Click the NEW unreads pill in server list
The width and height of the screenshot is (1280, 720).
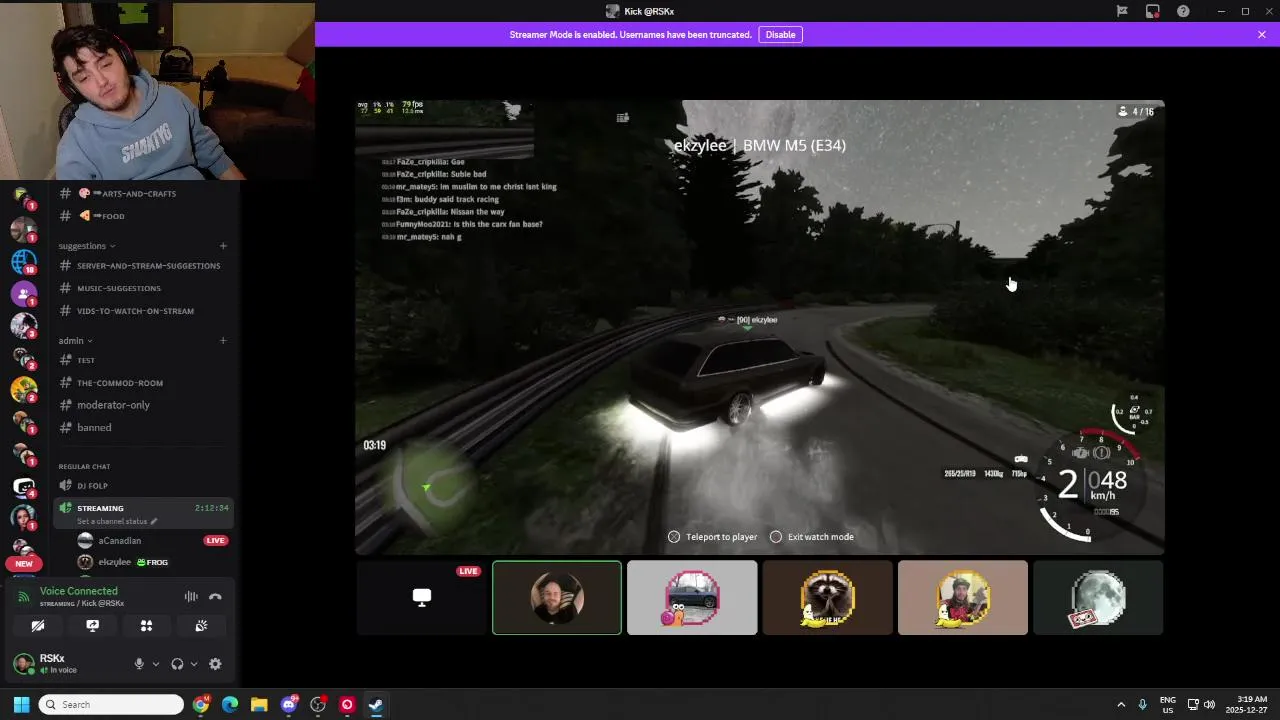click(24, 563)
